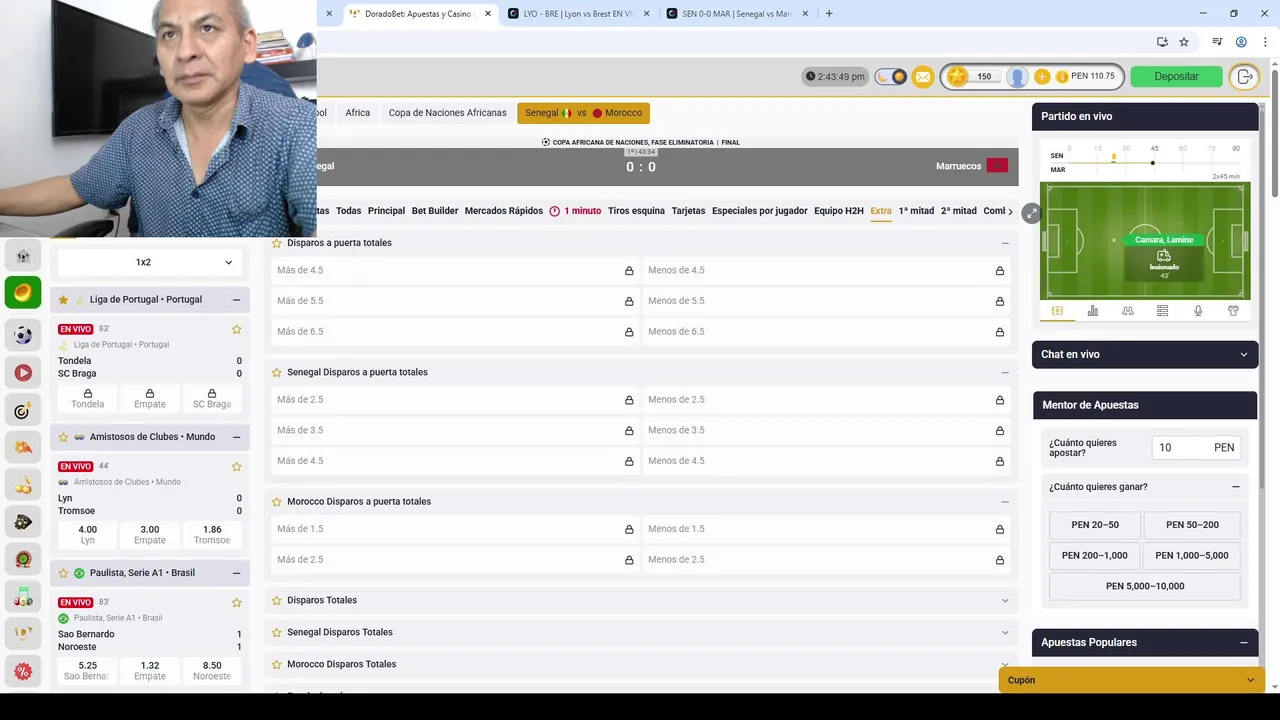Open the home icon in the left sidebar
The height and width of the screenshot is (720, 1280).
tap(23, 256)
